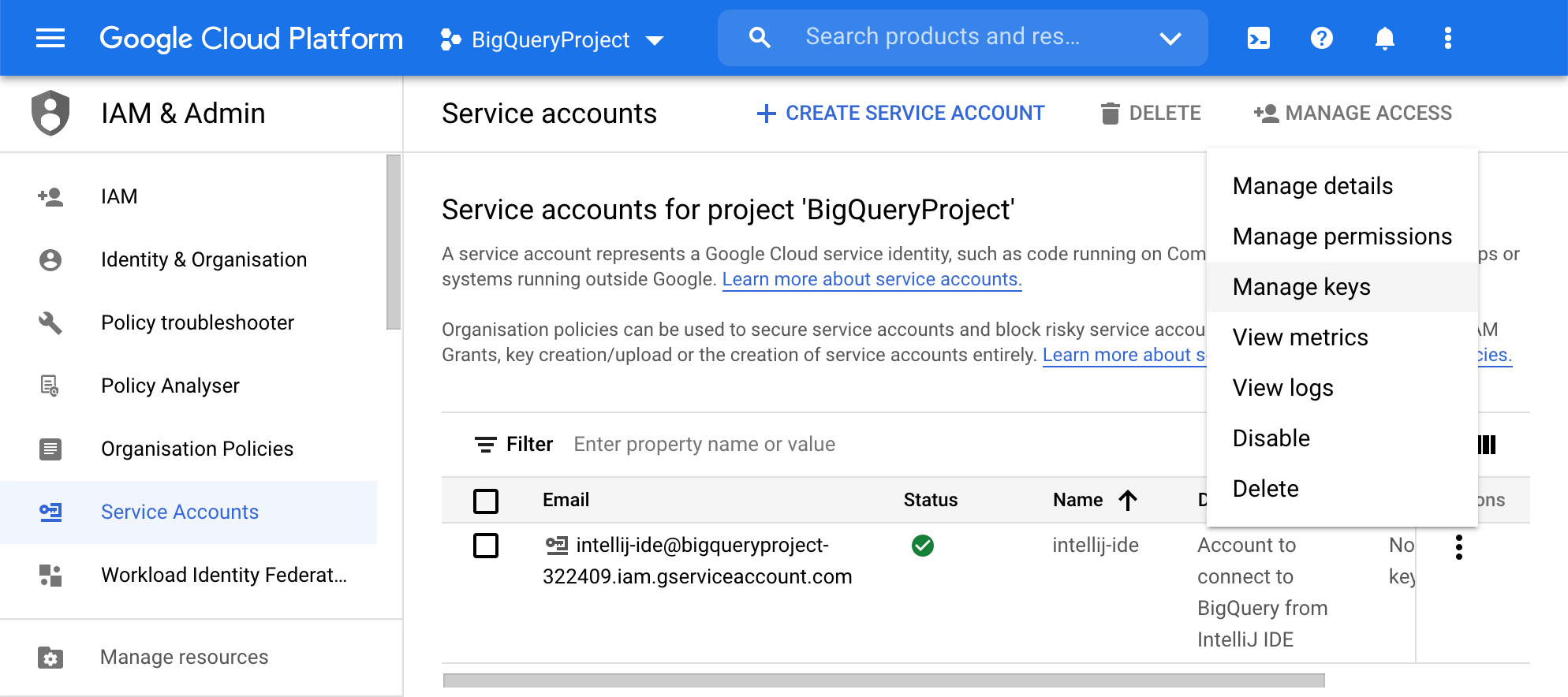This screenshot has height=697, width=1568.
Task: Expand the search bar chevron
Action: (1170, 38)
